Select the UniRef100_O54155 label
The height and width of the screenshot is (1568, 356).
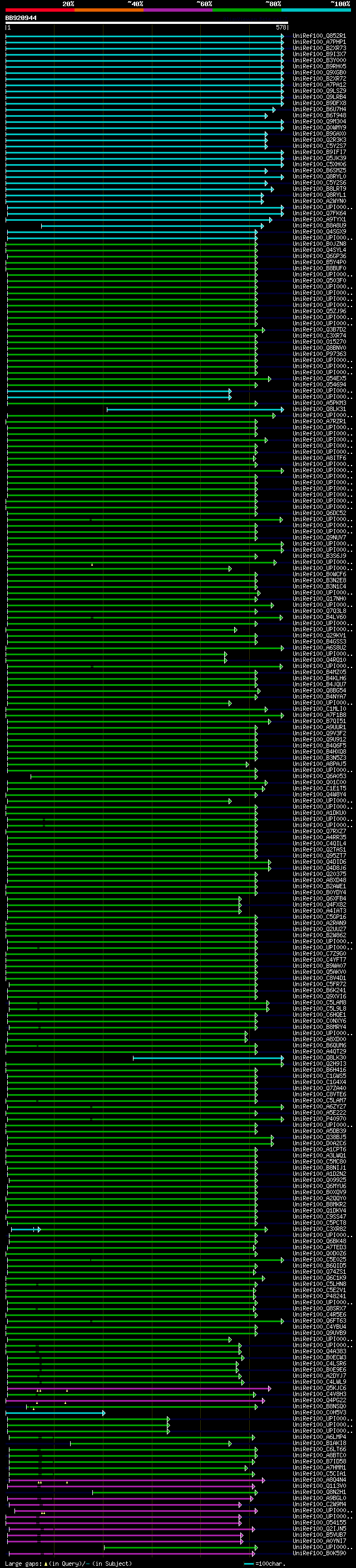coord(319,1522)
